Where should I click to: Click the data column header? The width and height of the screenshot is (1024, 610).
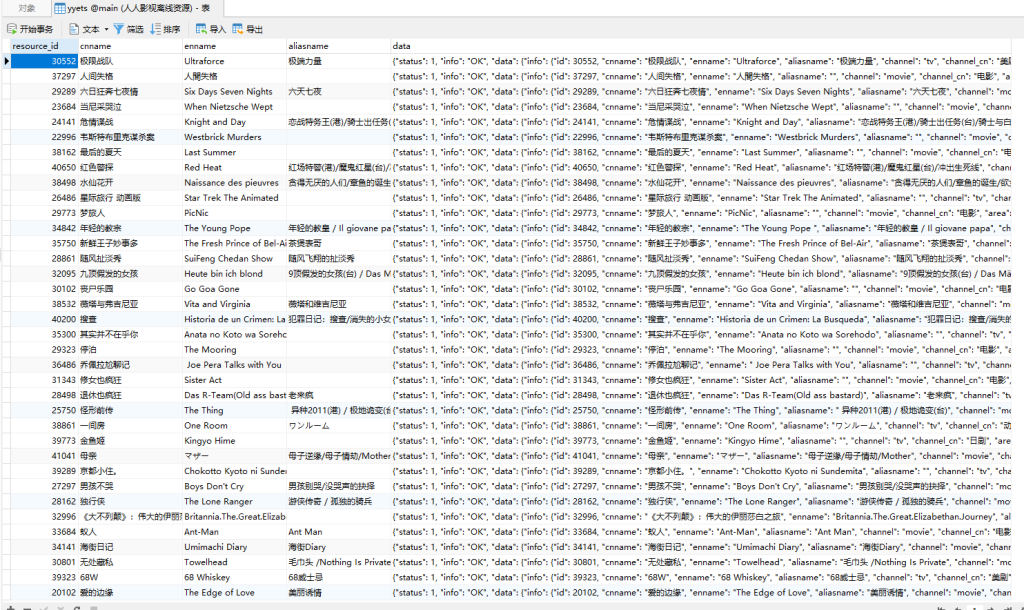(702, 46)
